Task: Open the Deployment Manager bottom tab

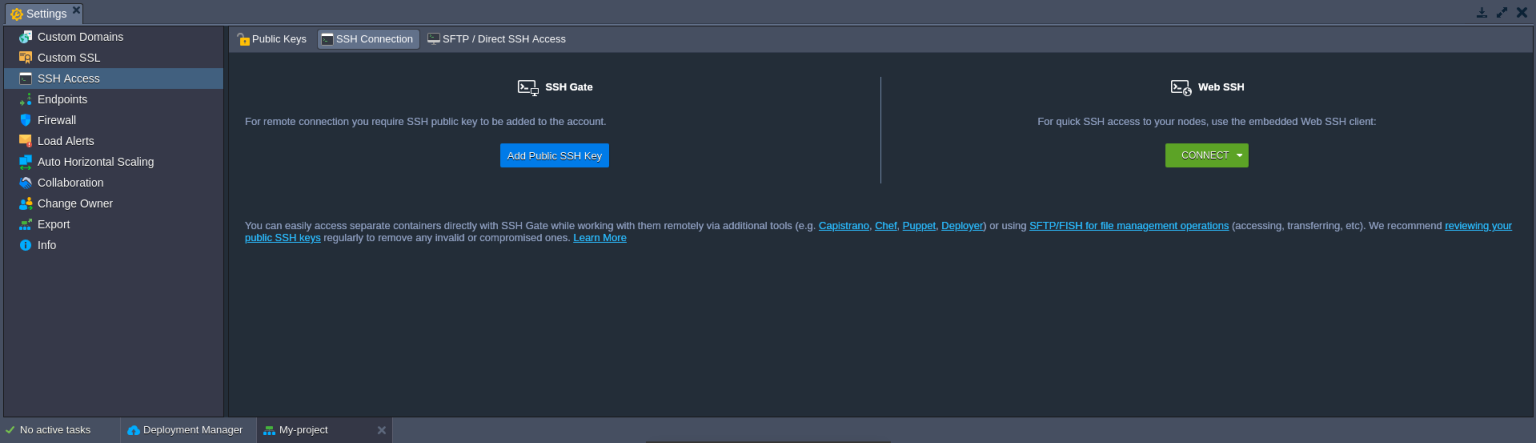Action: 186,430
